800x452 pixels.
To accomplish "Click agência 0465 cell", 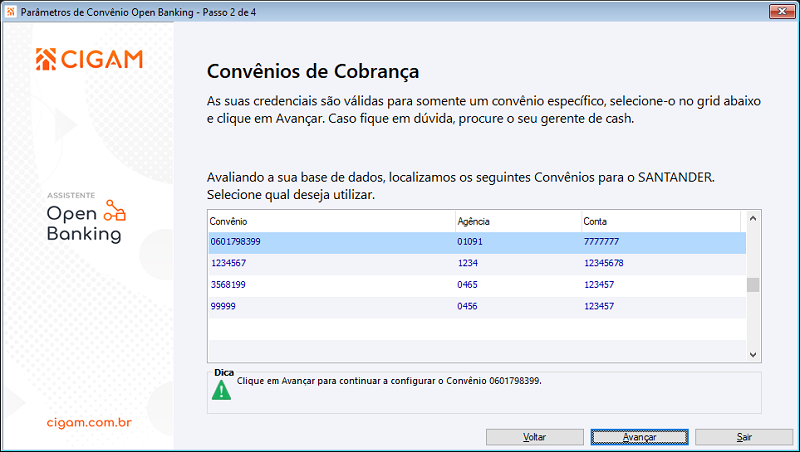I will point(518,285).
